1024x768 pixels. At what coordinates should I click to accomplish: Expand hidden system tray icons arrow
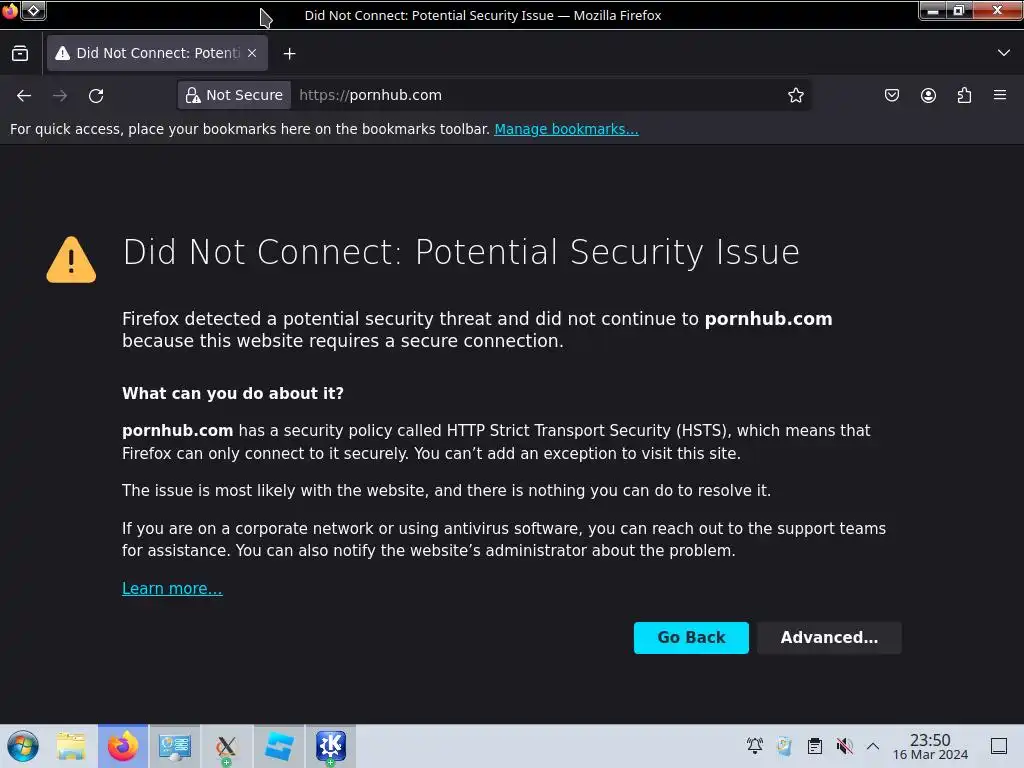[872, 746]
